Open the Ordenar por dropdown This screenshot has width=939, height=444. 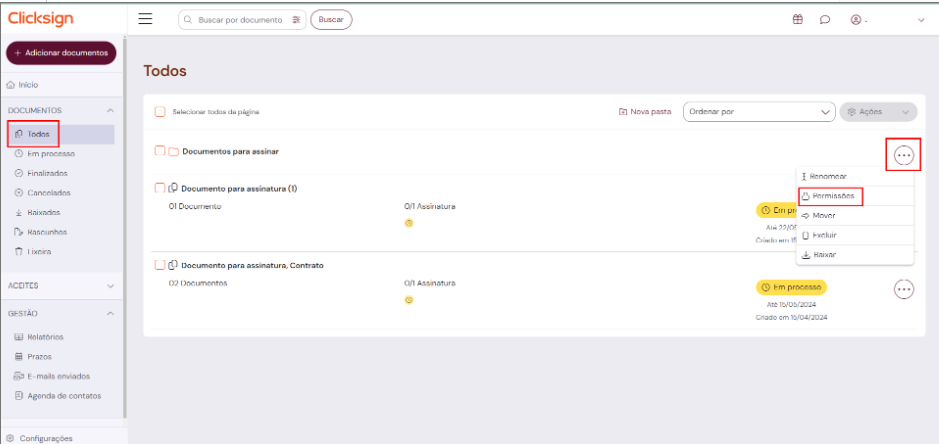point(758,112)
